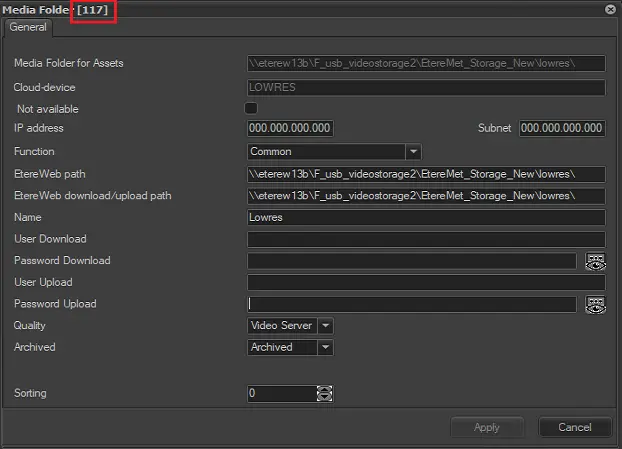Focus the EtereWeb download/upload path field
The image size is (622, 449).
pos(426,196)
